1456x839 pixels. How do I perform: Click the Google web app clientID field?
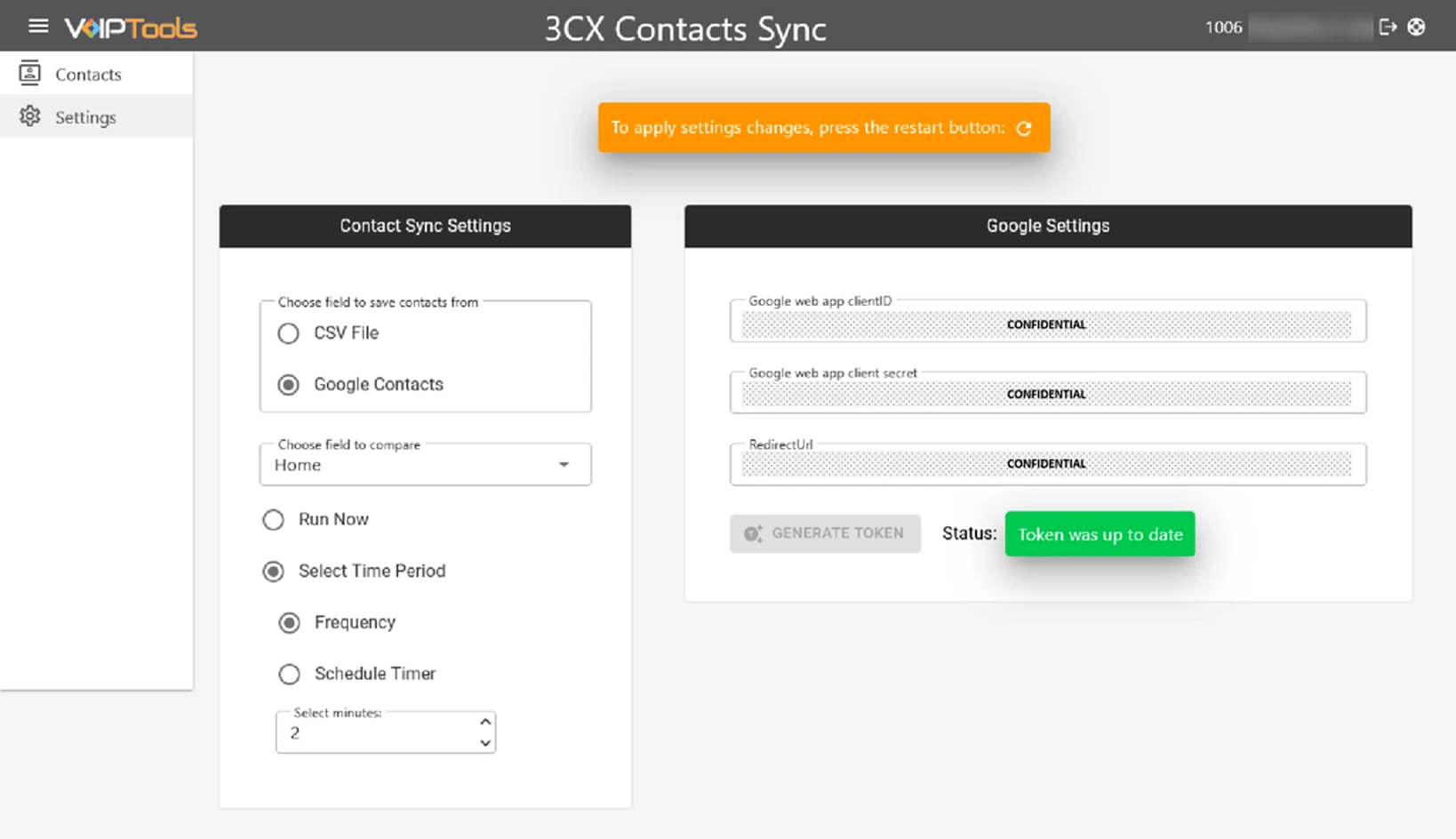pyautogui.click(x=1048, y=322)
